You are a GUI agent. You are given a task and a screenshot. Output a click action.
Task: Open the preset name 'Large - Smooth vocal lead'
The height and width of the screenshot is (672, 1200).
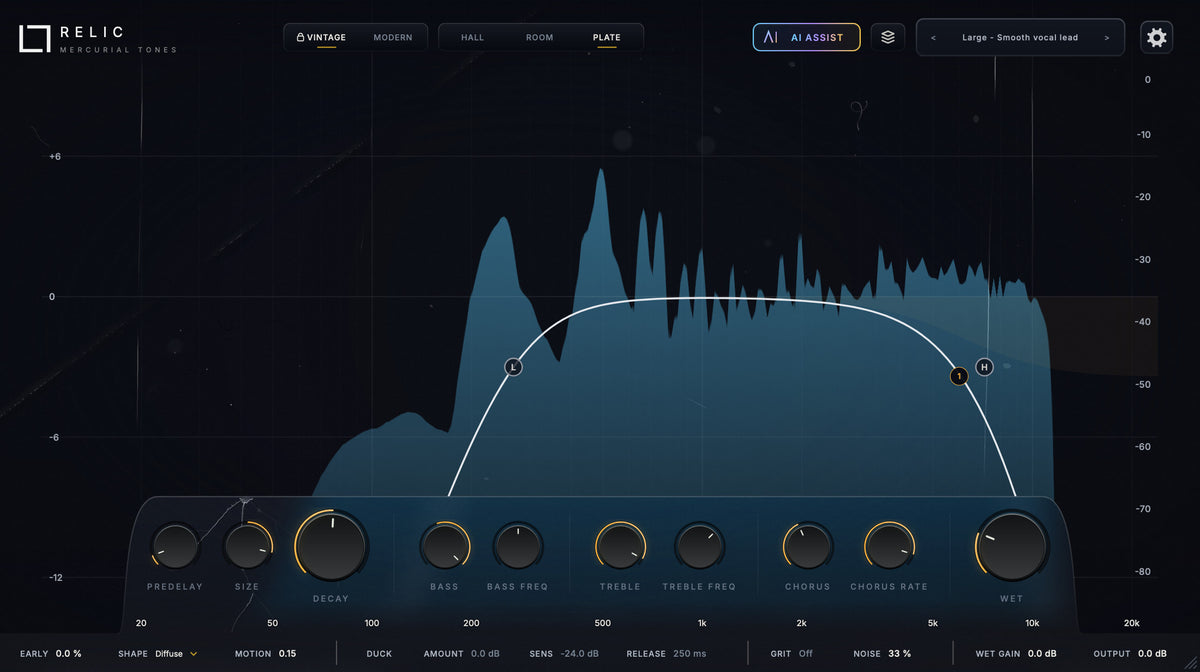pyautogui.click(x=1020, y=38)
